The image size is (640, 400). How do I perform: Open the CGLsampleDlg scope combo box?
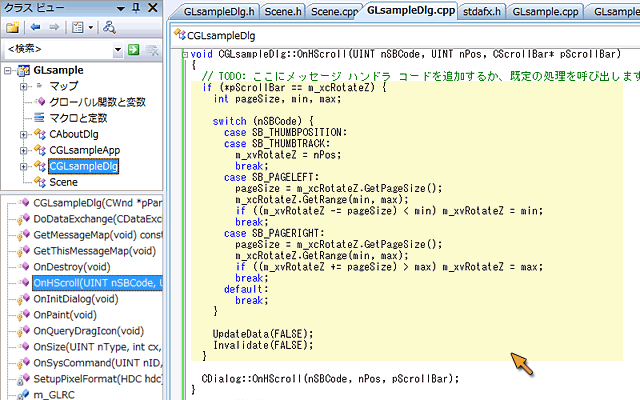pos(406,36)
